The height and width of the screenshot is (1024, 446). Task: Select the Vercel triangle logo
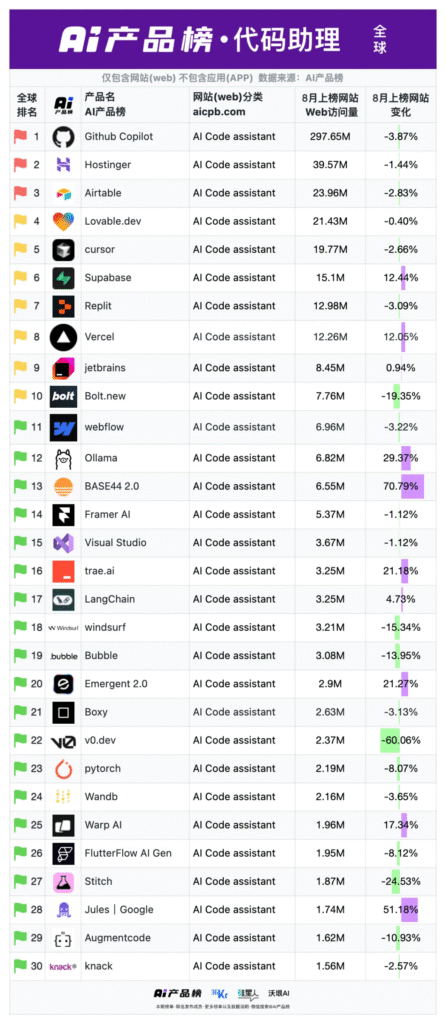(x=63, y=337)
